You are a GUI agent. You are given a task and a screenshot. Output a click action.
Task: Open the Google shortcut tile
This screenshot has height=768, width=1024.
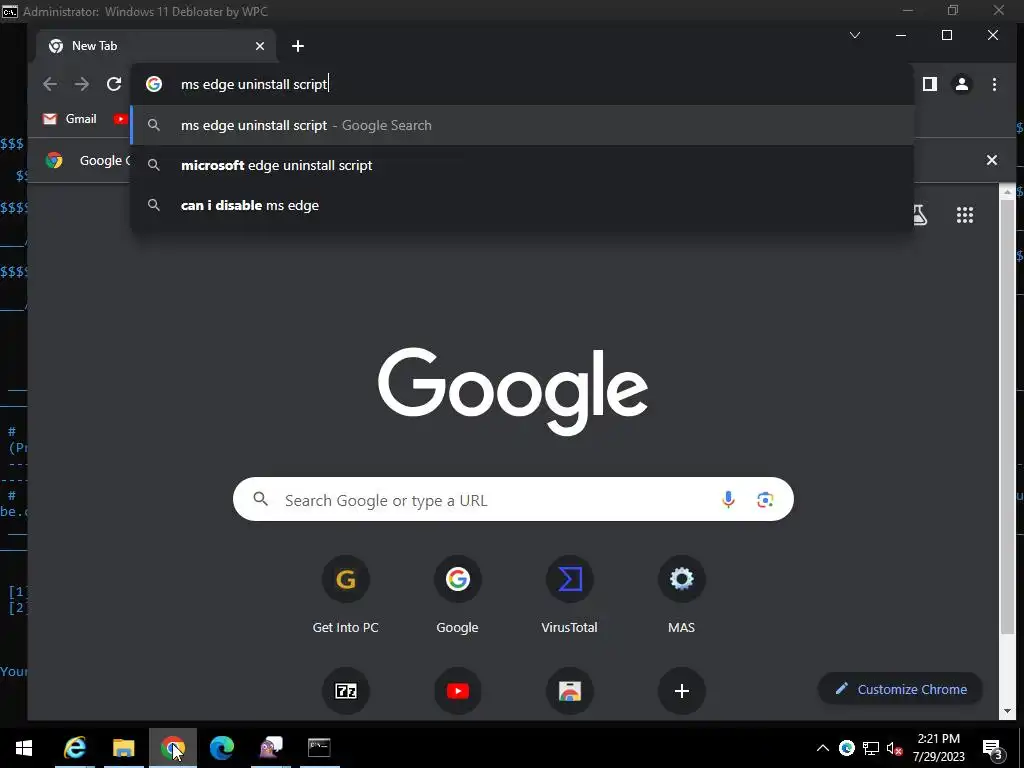pos(457,595)
